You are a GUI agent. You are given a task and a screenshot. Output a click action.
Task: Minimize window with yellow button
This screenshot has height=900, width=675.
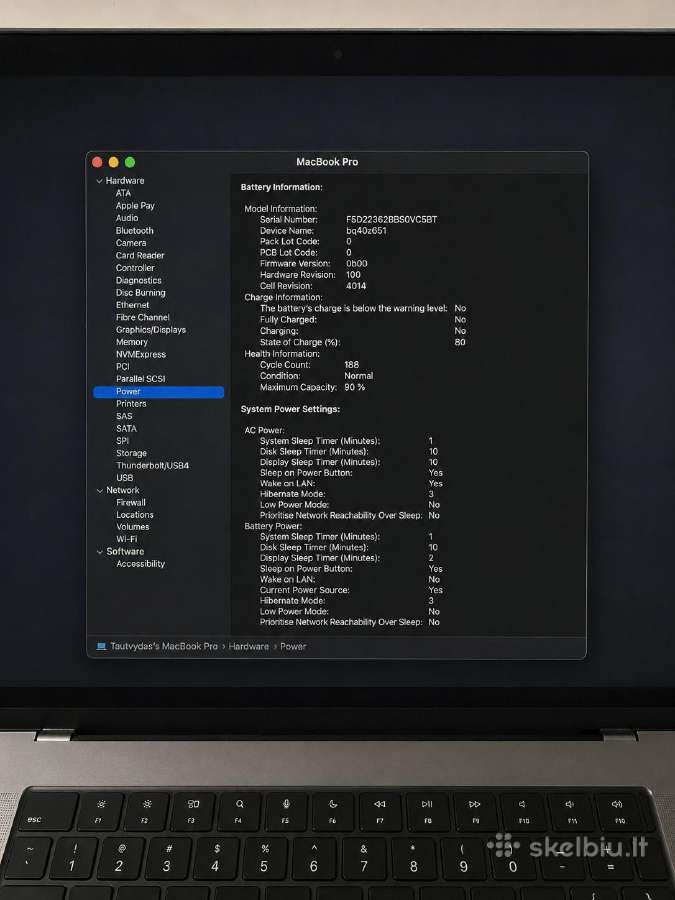[x=114, y=162]
